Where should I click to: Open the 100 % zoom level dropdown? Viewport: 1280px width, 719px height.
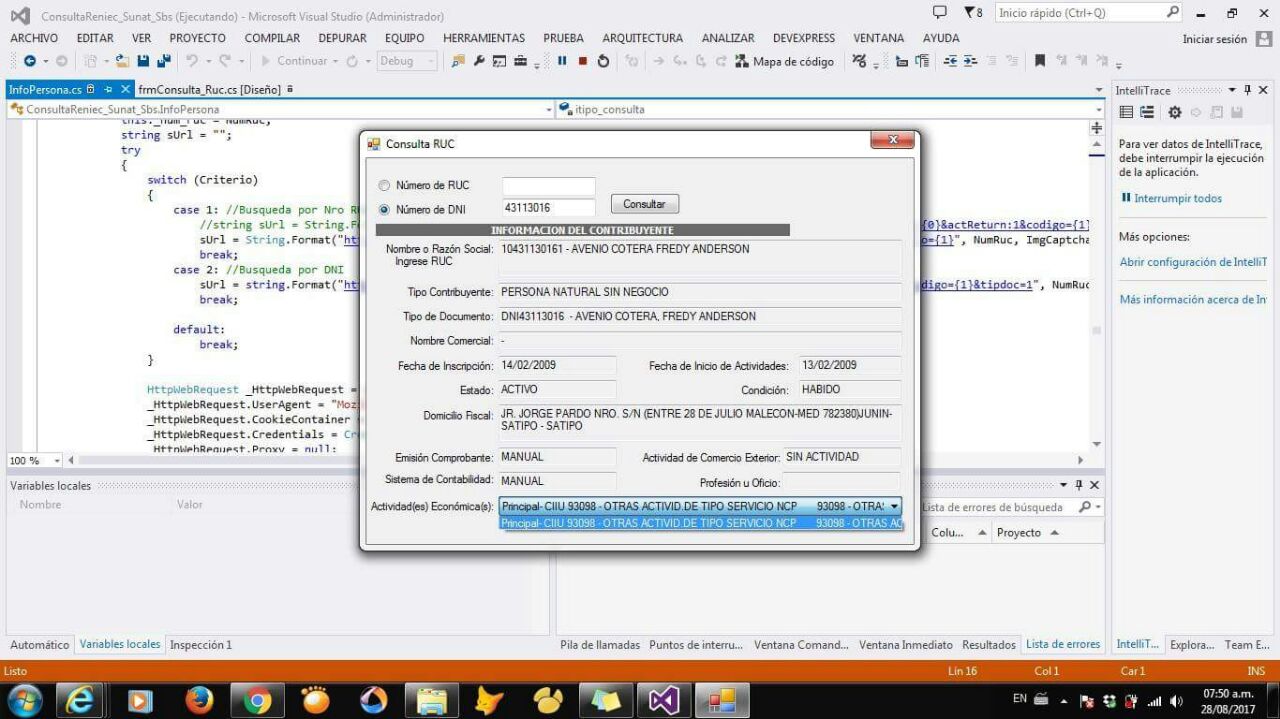pyautogui.click(x=56, y=460)
